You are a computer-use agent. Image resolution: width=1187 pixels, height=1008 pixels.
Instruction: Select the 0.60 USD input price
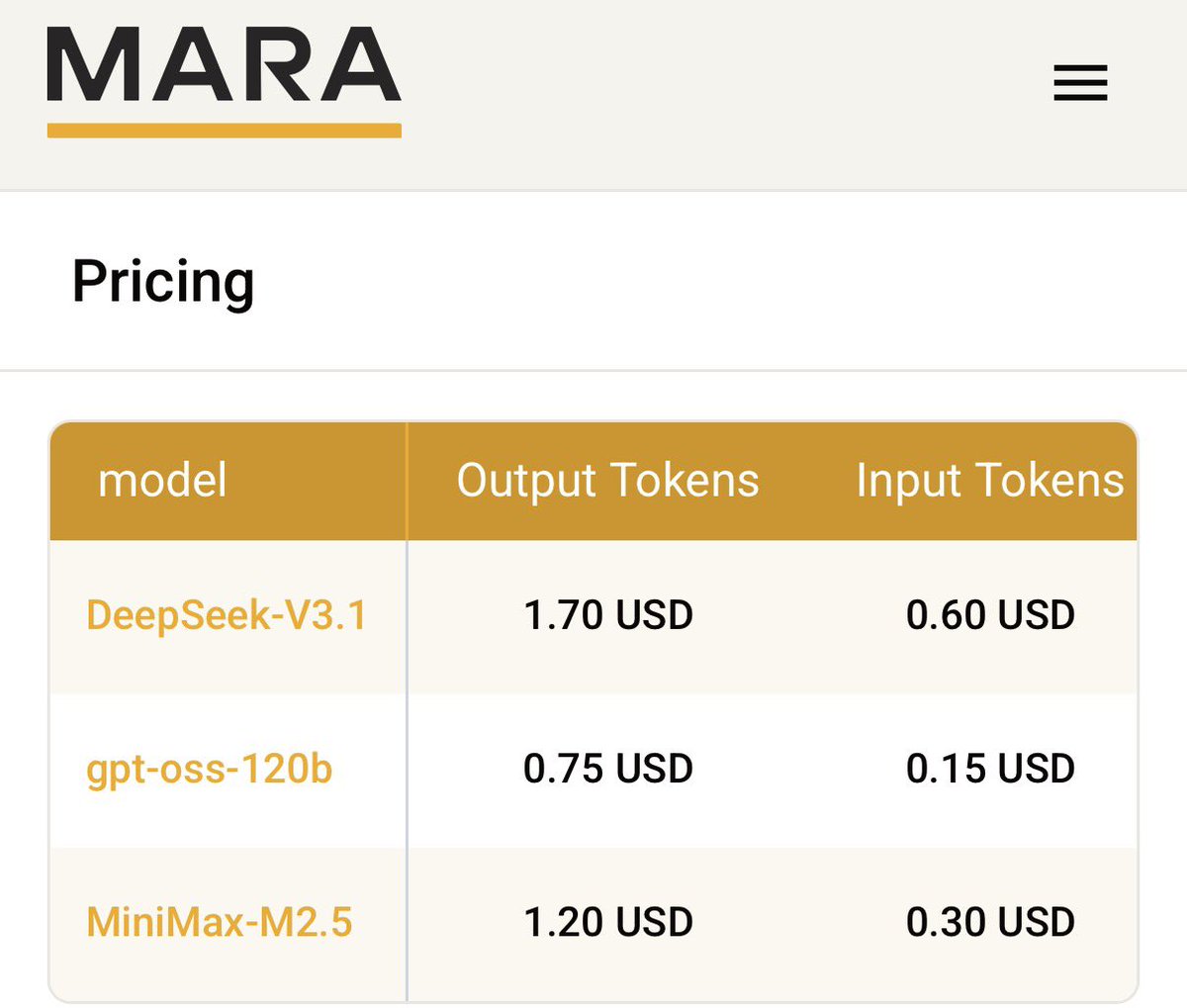point(990,615)
